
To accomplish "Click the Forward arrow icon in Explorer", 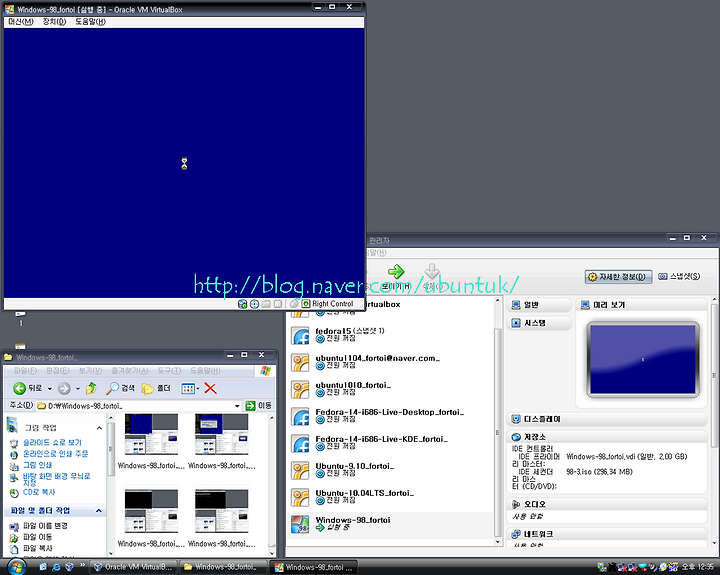I will (x=64, y=389).
